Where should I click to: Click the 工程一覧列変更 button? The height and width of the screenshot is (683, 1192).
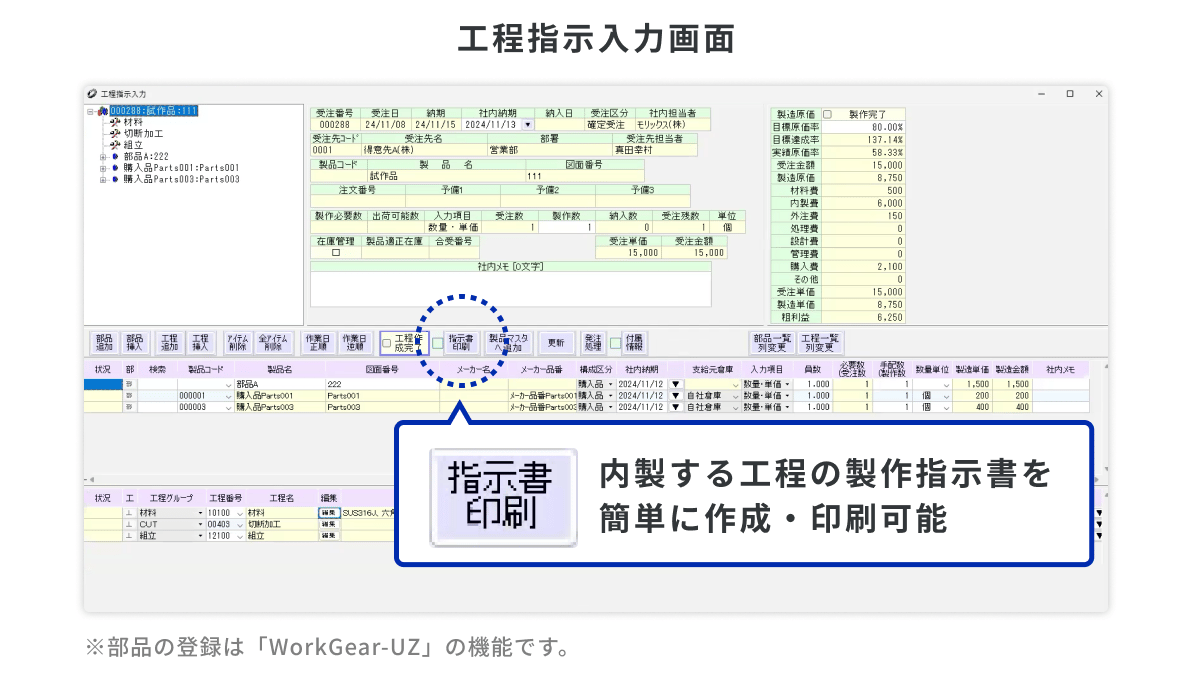(x=820, y=343)
